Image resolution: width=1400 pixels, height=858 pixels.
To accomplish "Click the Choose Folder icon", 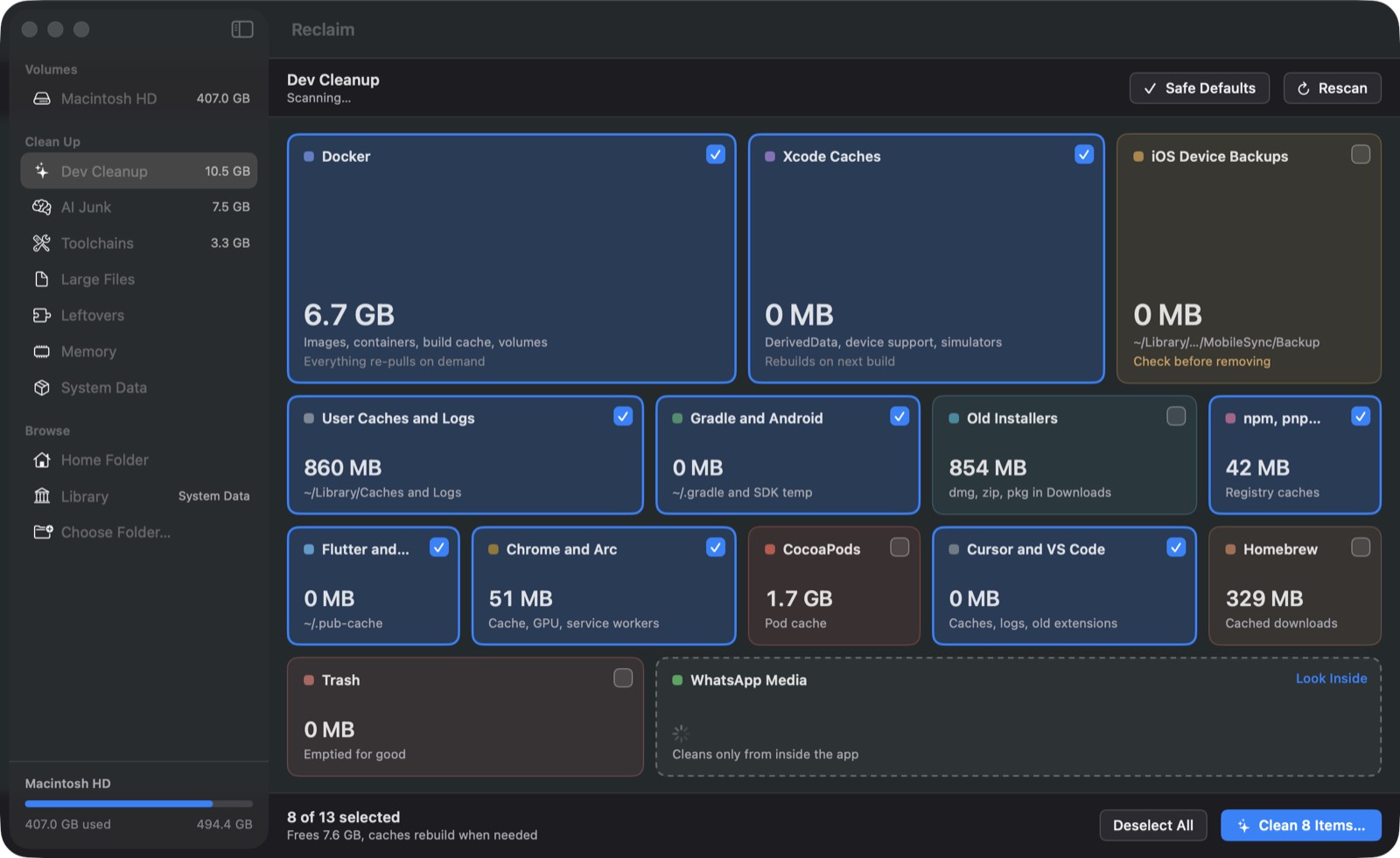I will (x=43, y=531).
